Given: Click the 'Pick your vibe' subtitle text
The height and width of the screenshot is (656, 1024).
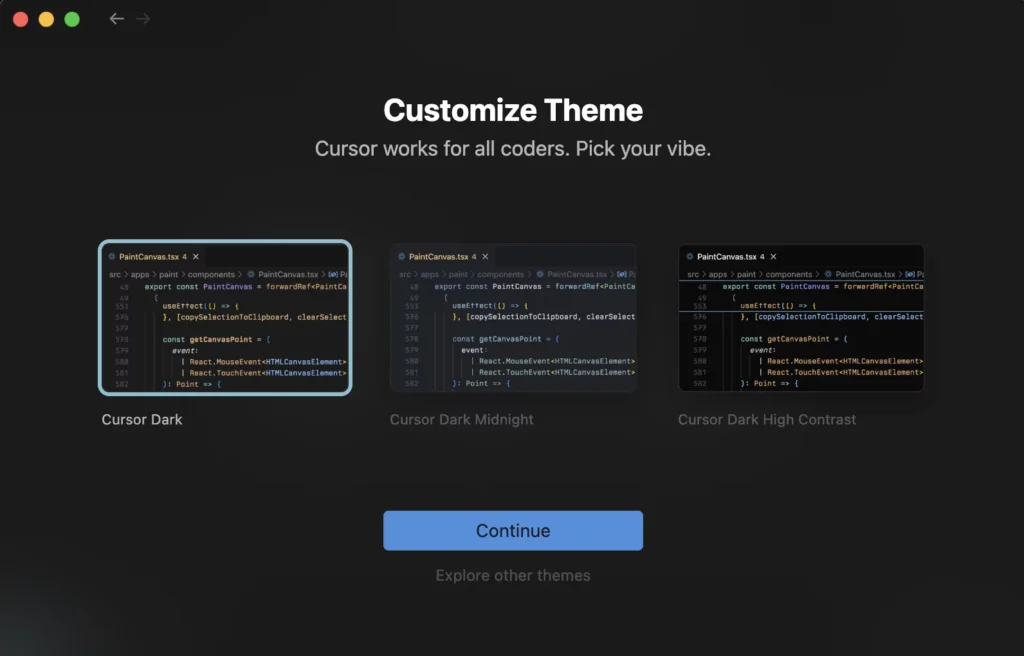Looking at the screenshot, I should coord(643,149).
